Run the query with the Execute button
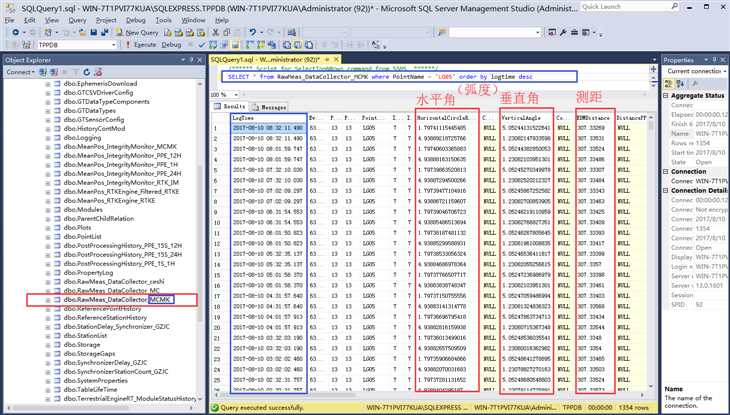Viewport: 730px width, 415px height. [x=141, y=45]
